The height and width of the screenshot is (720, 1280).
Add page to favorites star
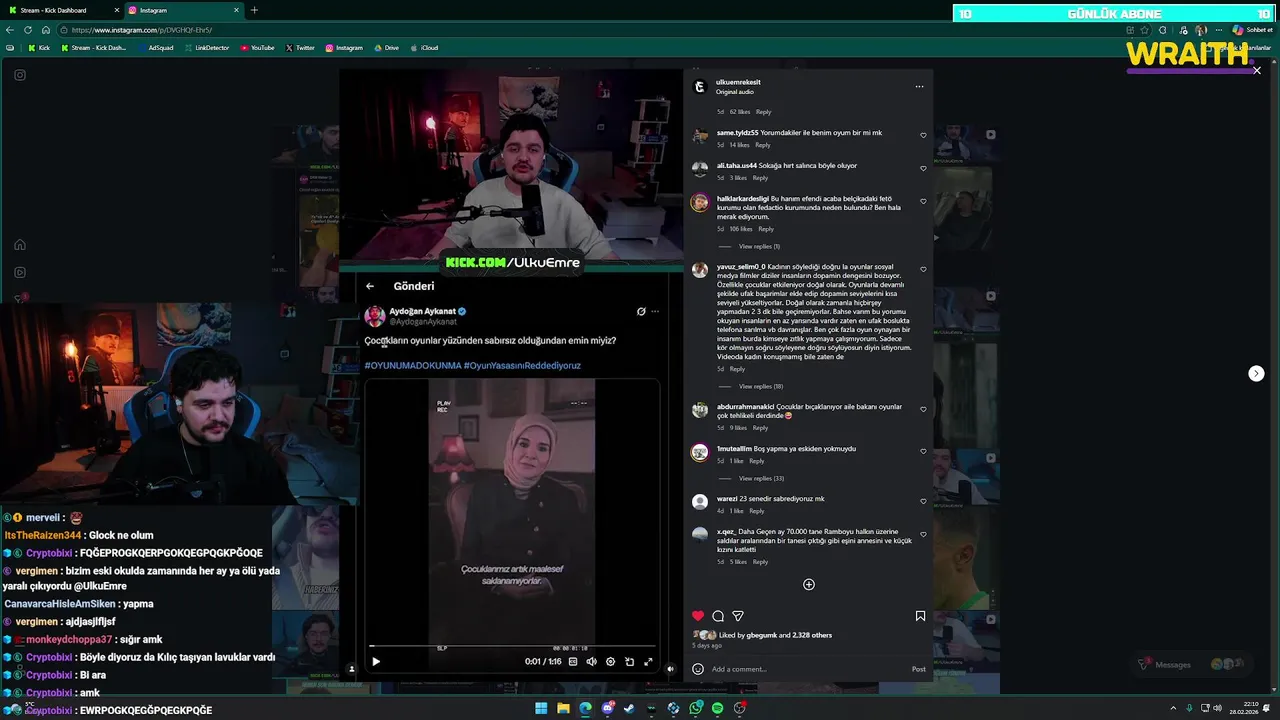coord(1145,30)
